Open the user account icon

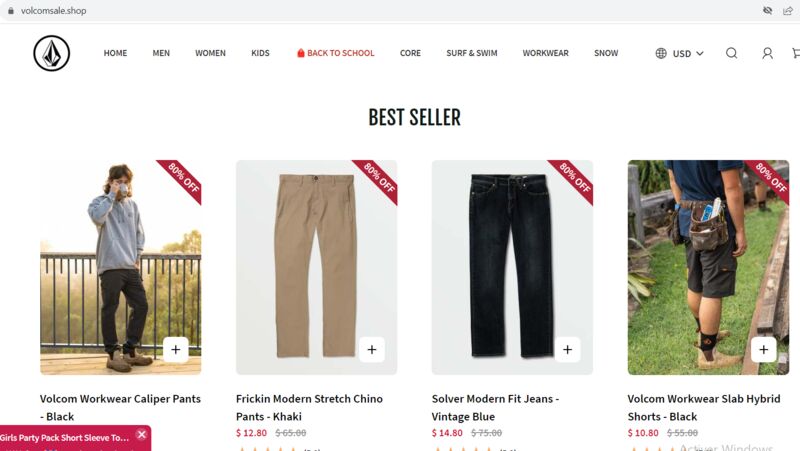pyautogui.click(x=767, y=53)
